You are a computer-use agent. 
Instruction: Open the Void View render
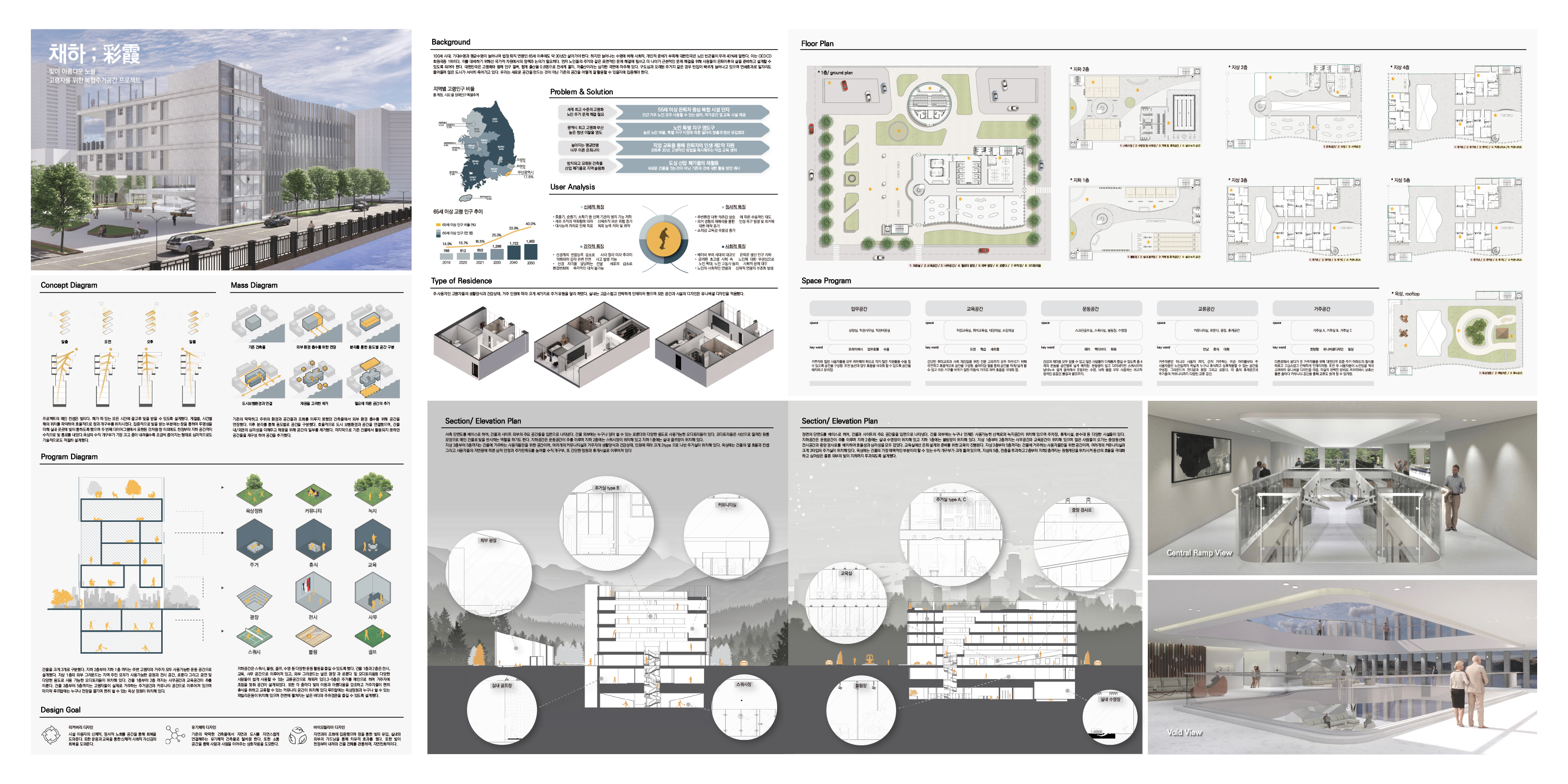pos(1342,667)
